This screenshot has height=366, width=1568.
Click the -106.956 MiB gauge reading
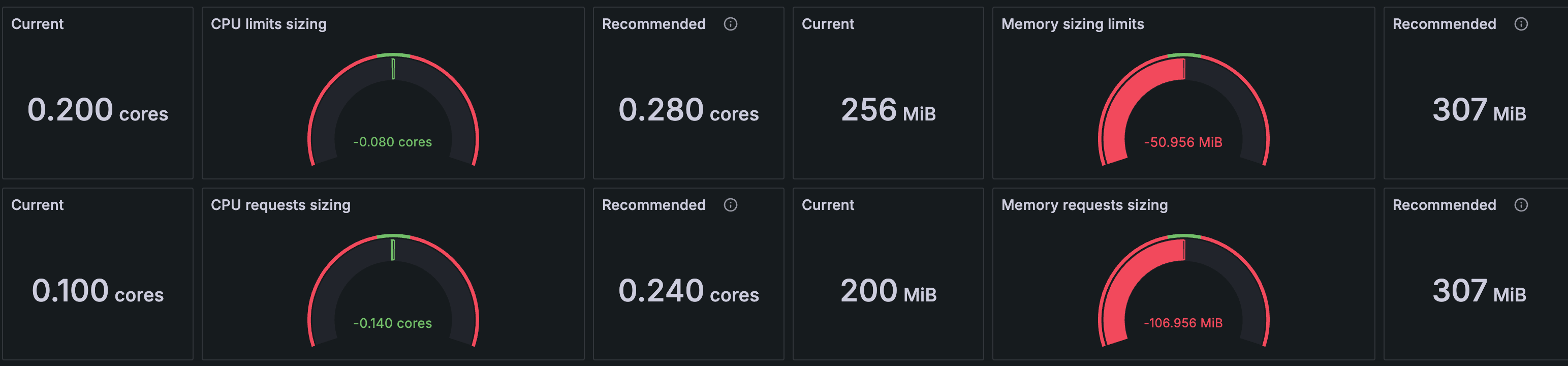click(x=1183, y=323)
